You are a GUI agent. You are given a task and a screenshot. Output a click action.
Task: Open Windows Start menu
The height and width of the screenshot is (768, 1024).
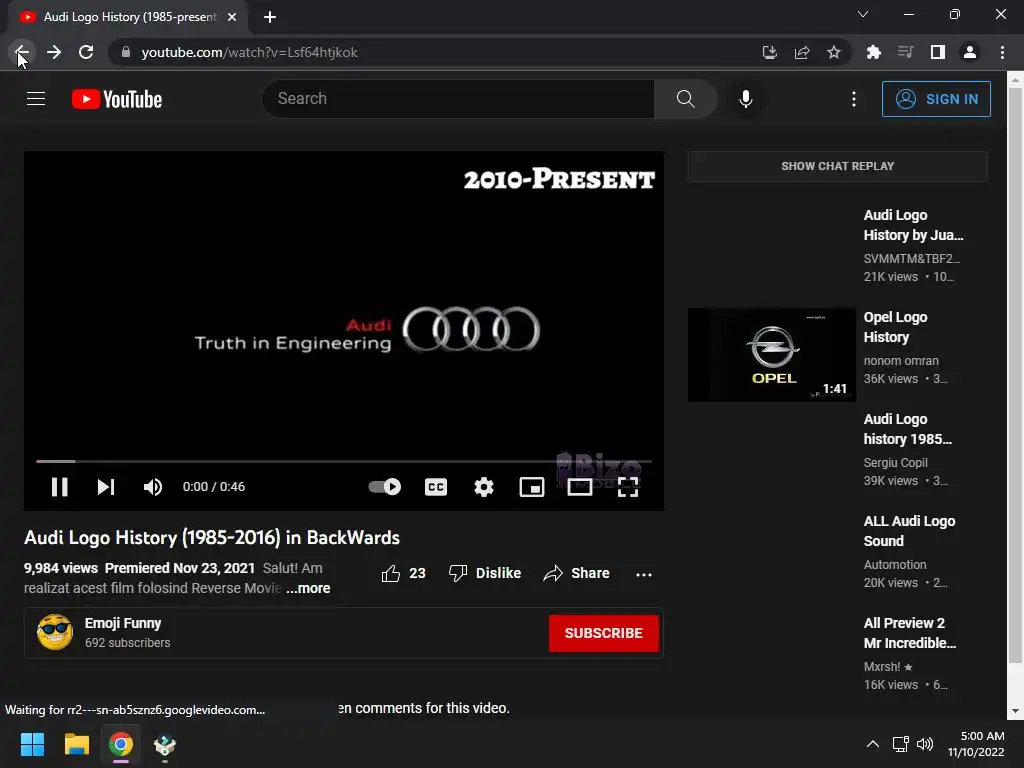(32, 744)
